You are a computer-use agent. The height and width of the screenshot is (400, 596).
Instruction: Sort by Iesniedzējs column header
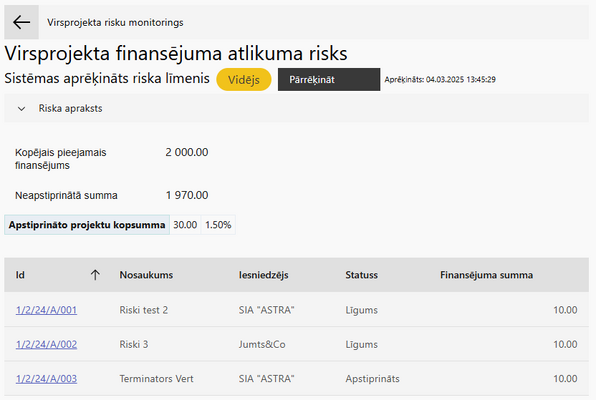pyautogui.click(x=263, y=275)
